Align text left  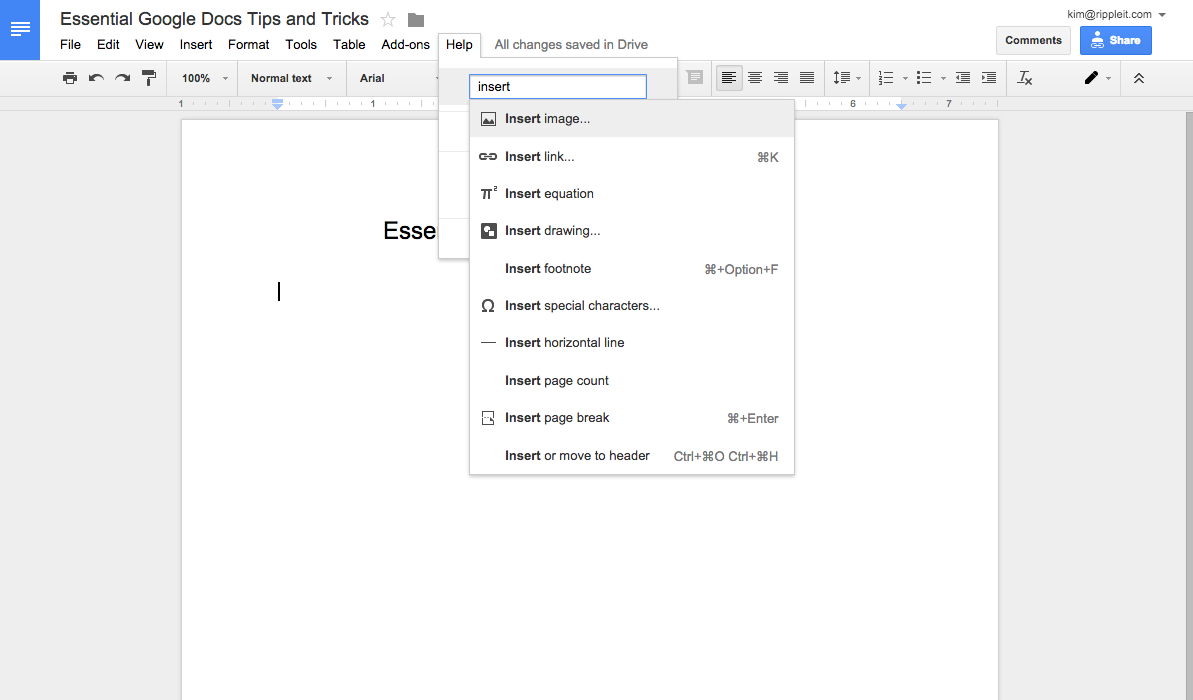(x=729, y=78)
